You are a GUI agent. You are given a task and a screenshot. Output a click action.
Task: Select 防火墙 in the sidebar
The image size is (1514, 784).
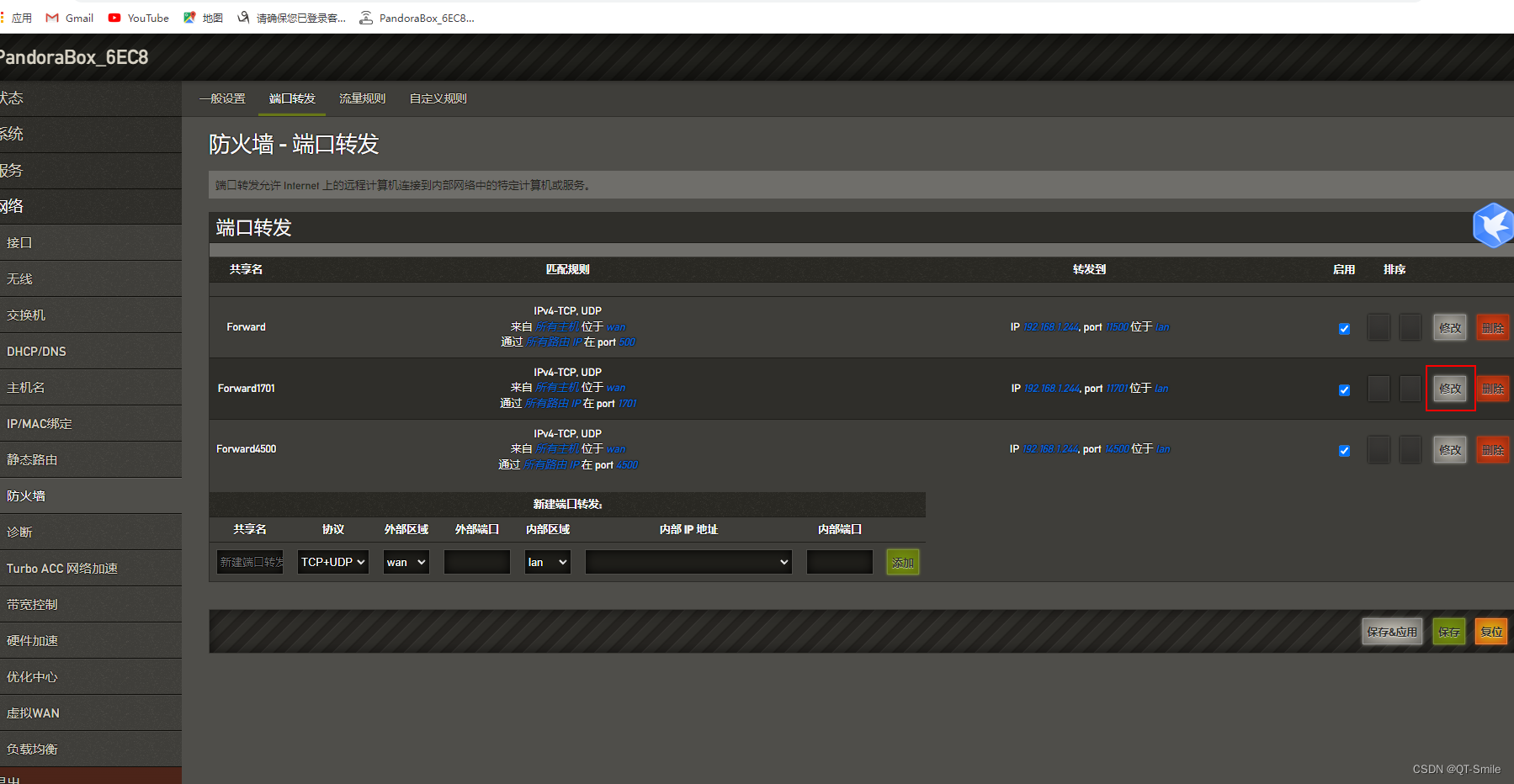click(x=91, y=496)
